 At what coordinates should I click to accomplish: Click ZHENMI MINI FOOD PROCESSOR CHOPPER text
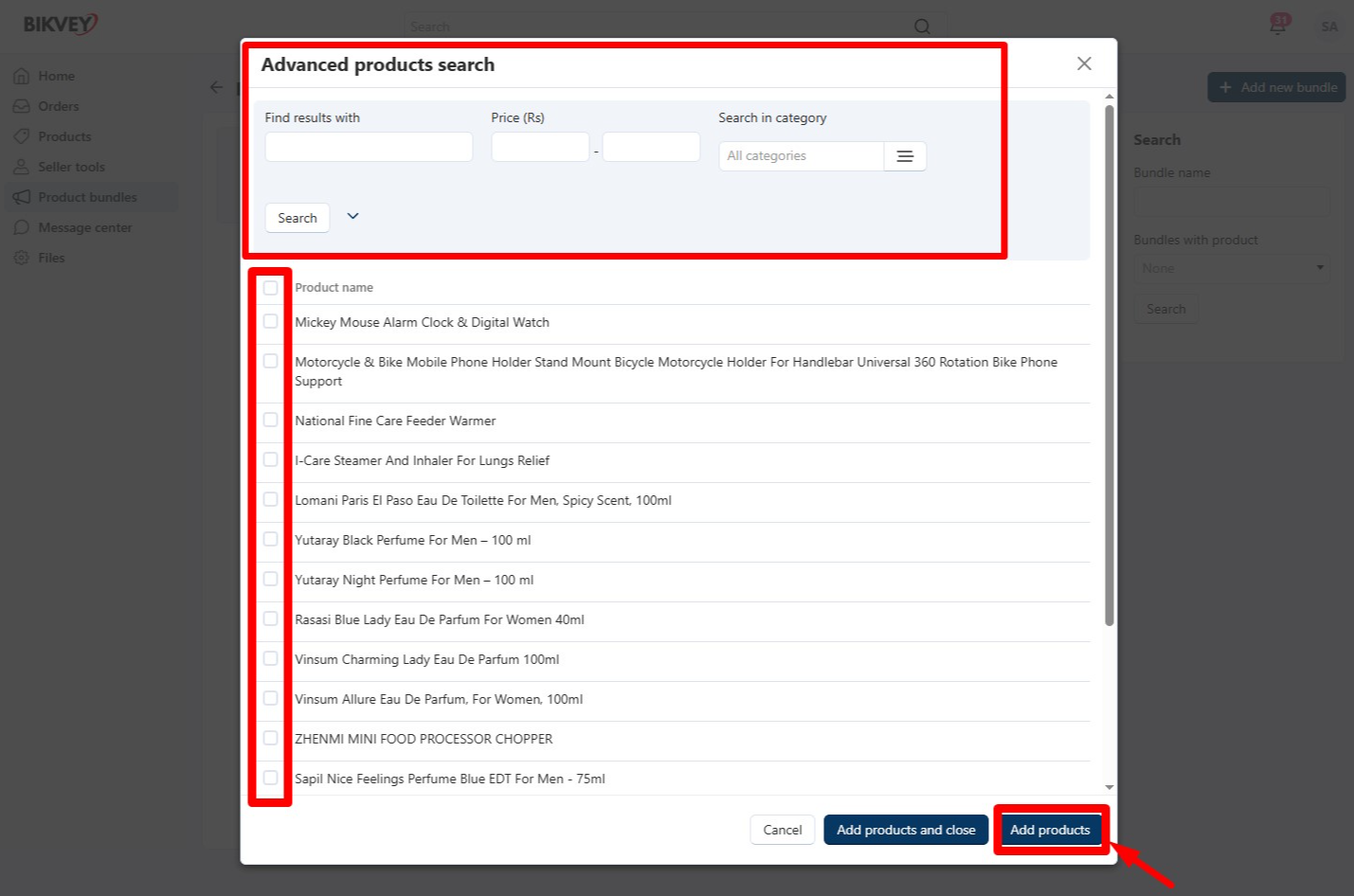pos(424,739)
